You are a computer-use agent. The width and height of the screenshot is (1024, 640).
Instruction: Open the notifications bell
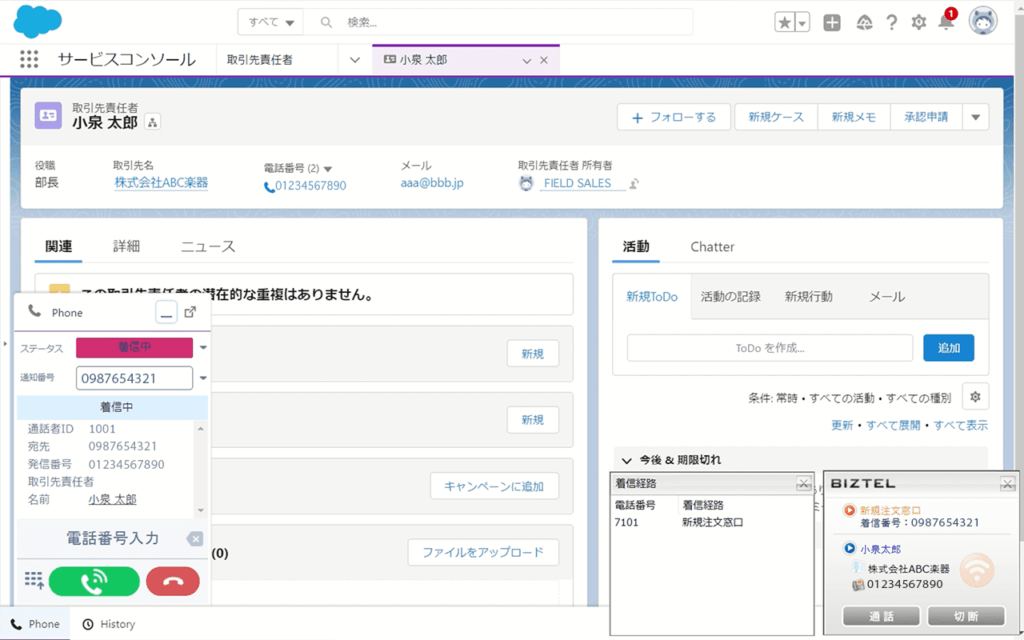pos(946,22)
